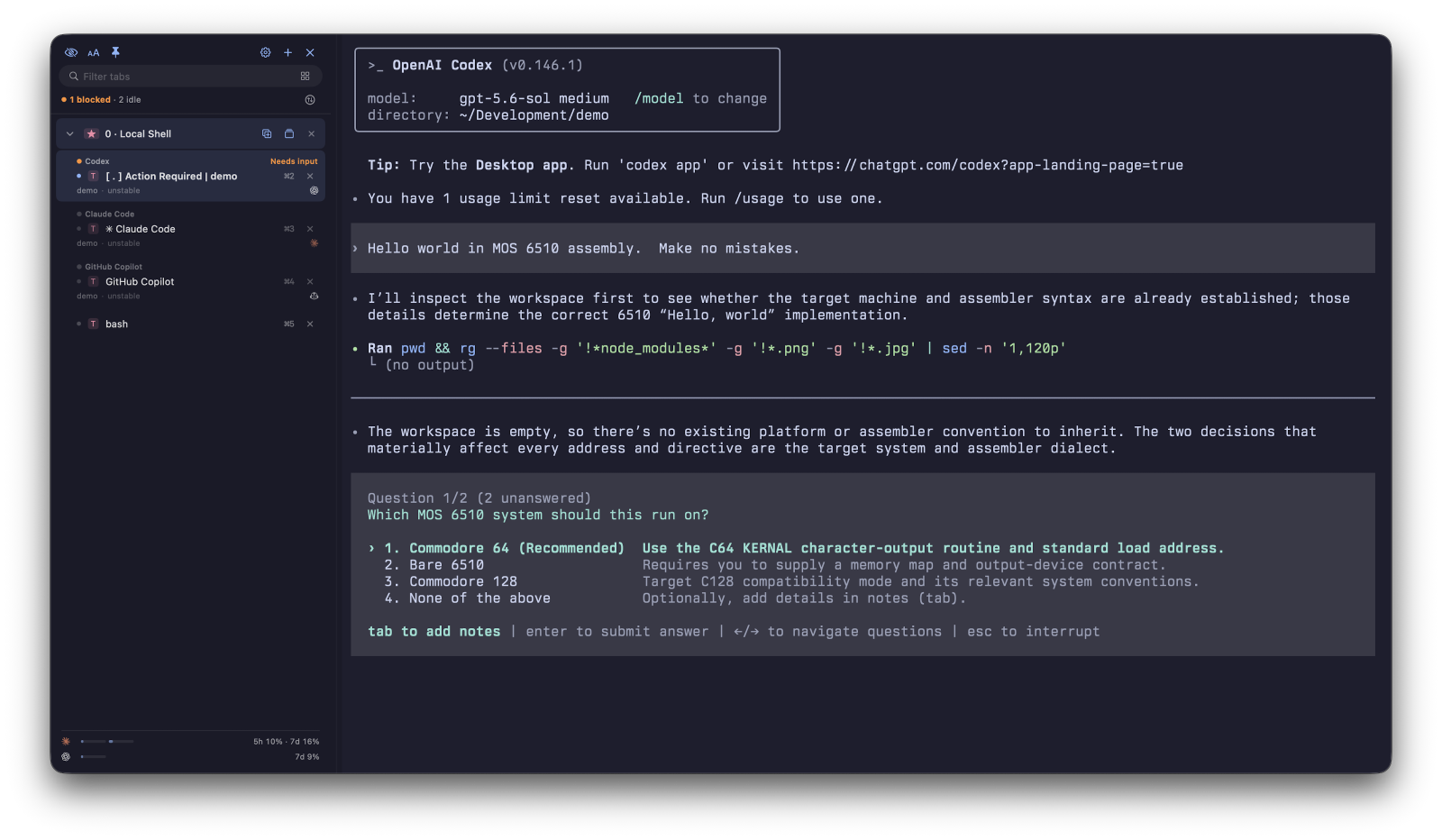This screenshot has width=1442, height=840.
Task: Click the ⌘5 shortcut label
Action: 289,324
